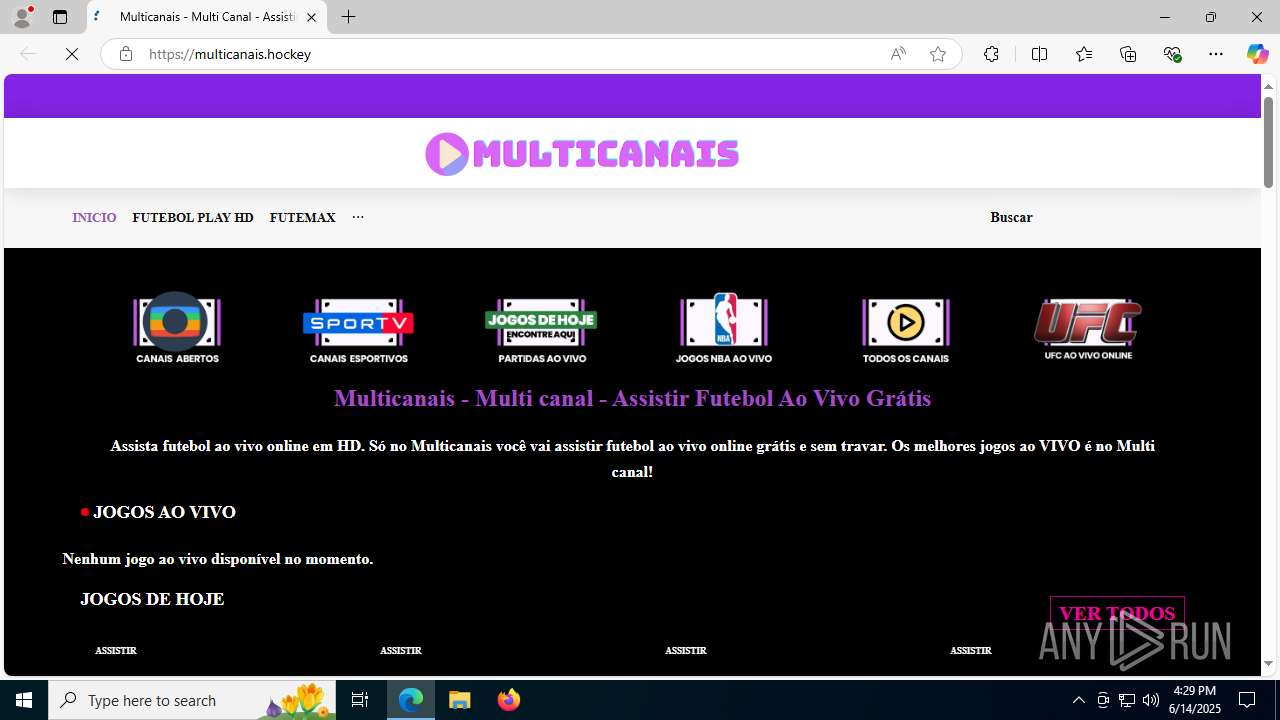The height and width of the screenshot is (720, 1280).
Task: Open the Jogos NBA ao vivo icon
Action: [723, 328]
